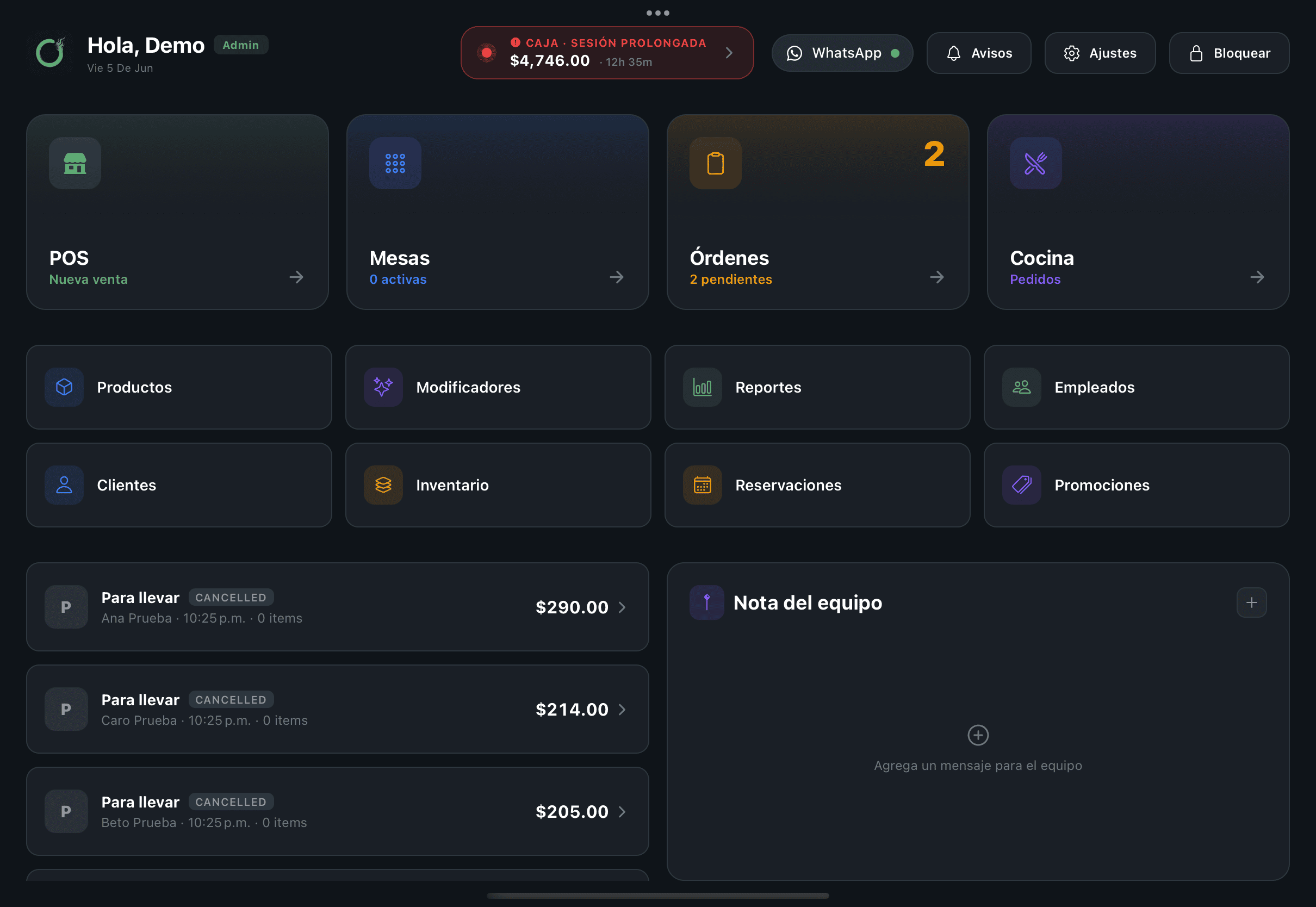Click the CANCELLED badge on Ana Prueba order
Screen dimensions: 1316x907
[x=231, y=597]
